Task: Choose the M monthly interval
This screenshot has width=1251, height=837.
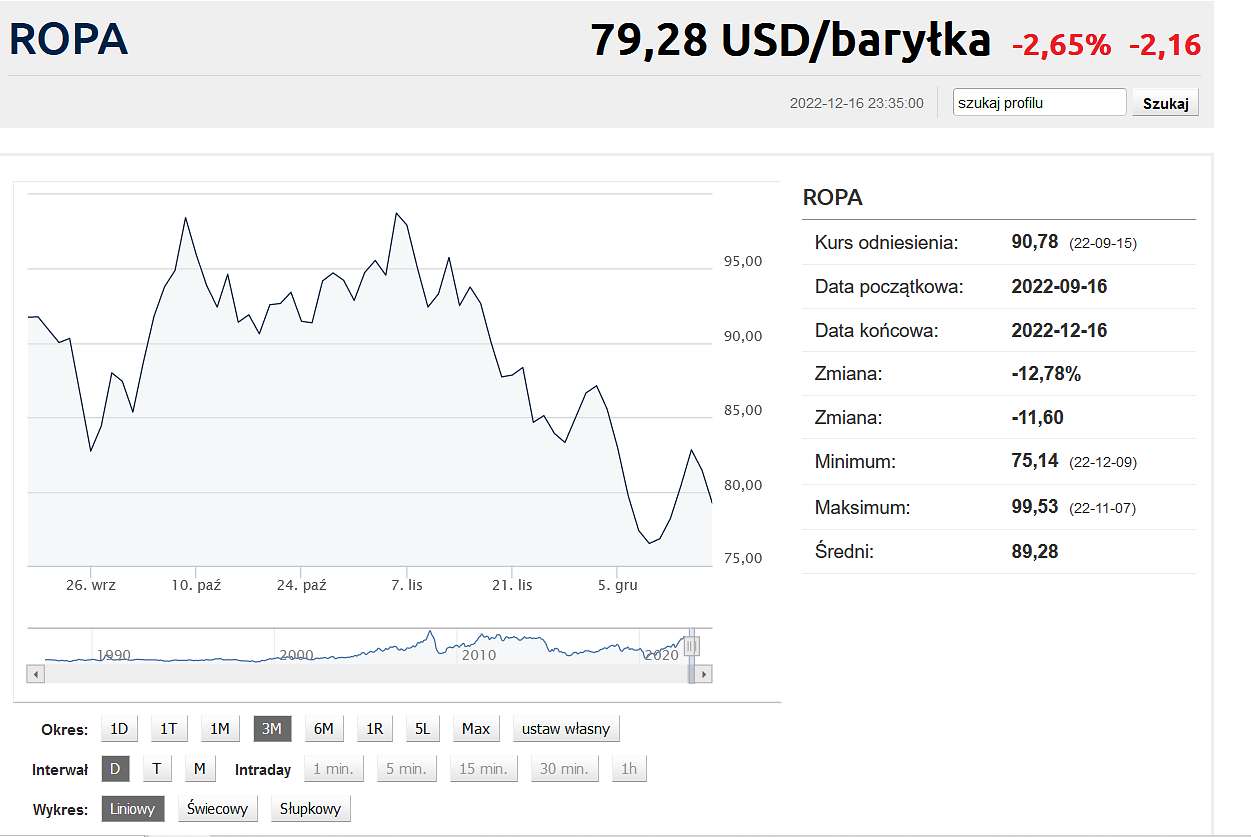Action: pyautogui.click(x=200, y=769)
